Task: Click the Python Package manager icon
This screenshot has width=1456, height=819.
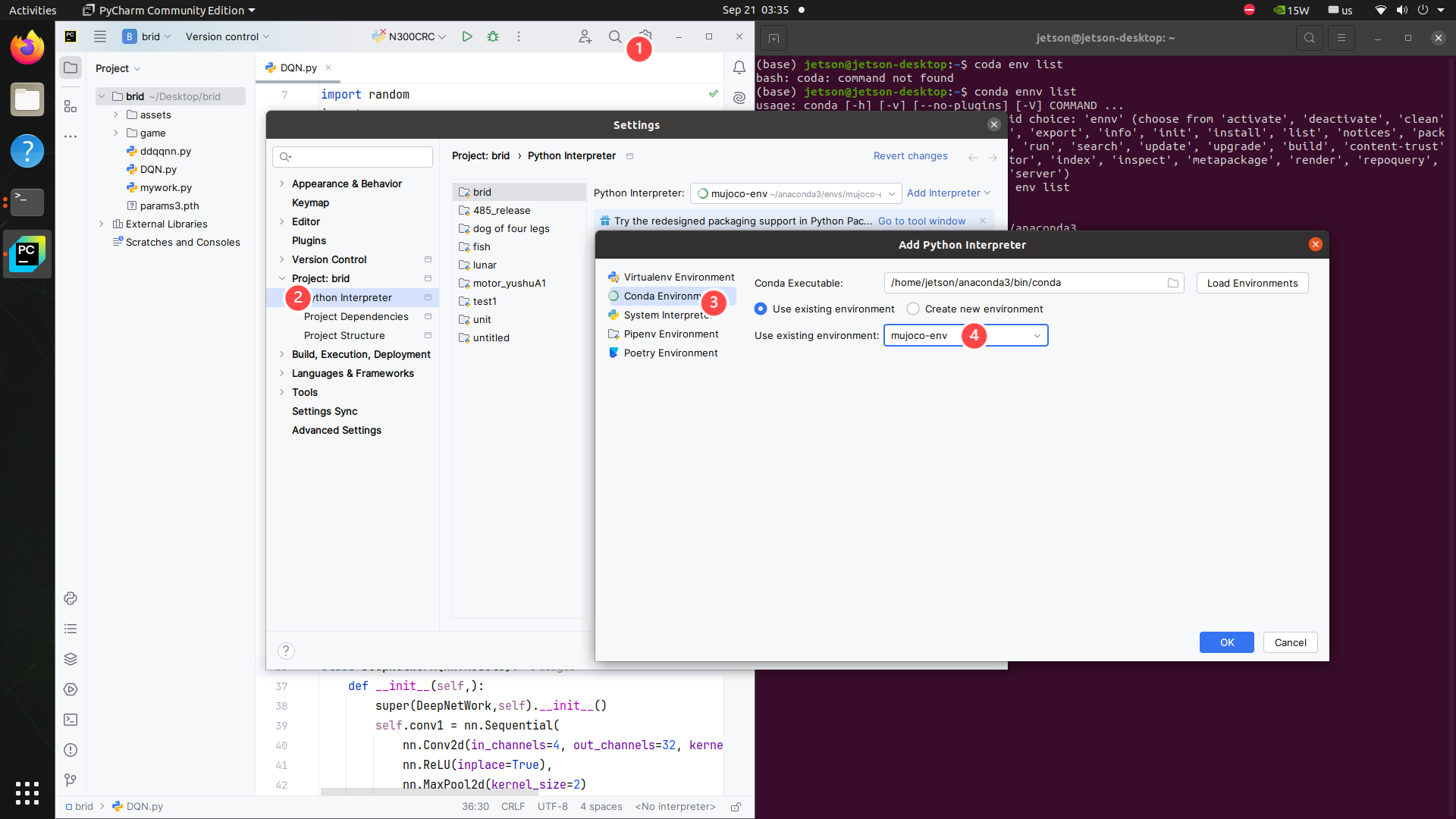Action: (x=71, y=598)
